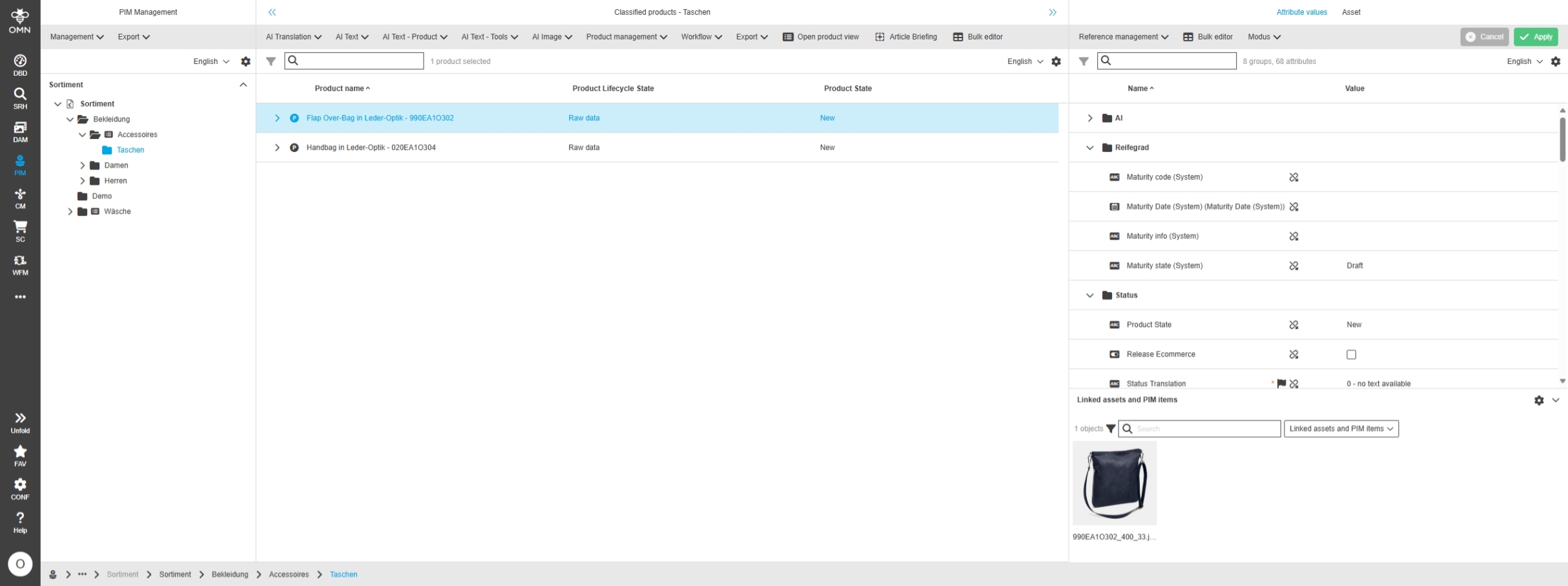The image size is (1568, 586).
Task: Show more modules via three dots
Action: click(20, 297)
